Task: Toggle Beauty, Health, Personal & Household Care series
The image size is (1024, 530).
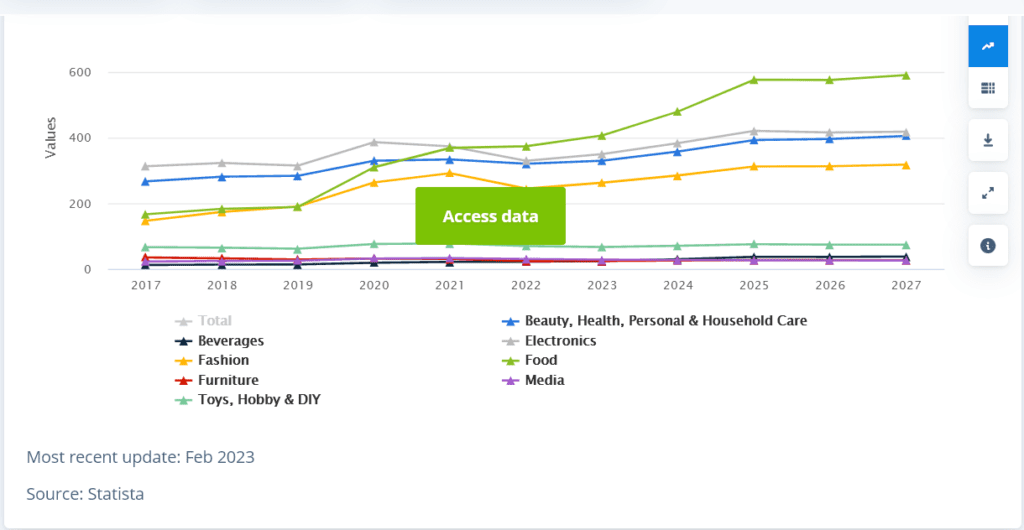Action: tap(665, 321)
